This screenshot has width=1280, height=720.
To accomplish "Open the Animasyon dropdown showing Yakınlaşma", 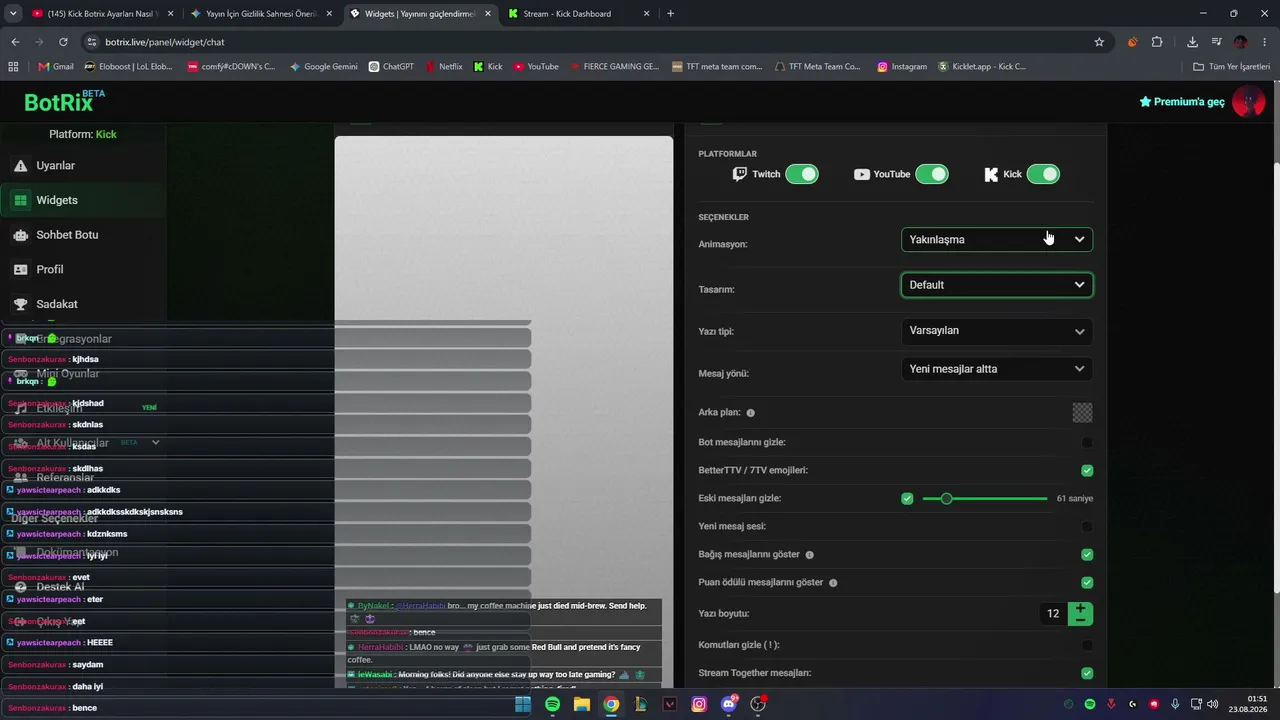I will [x=997, y=240].
